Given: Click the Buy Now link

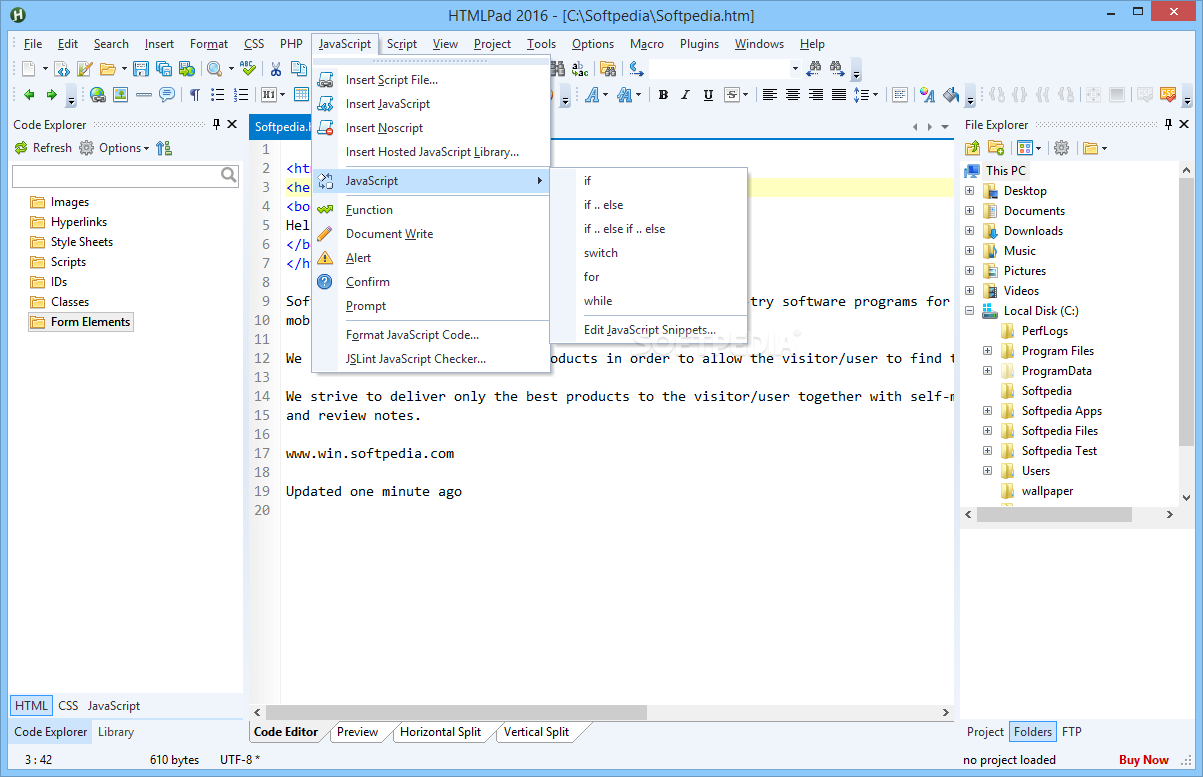Looking at the screenshot, I should pyautogui.click(x=1143, y=760).
